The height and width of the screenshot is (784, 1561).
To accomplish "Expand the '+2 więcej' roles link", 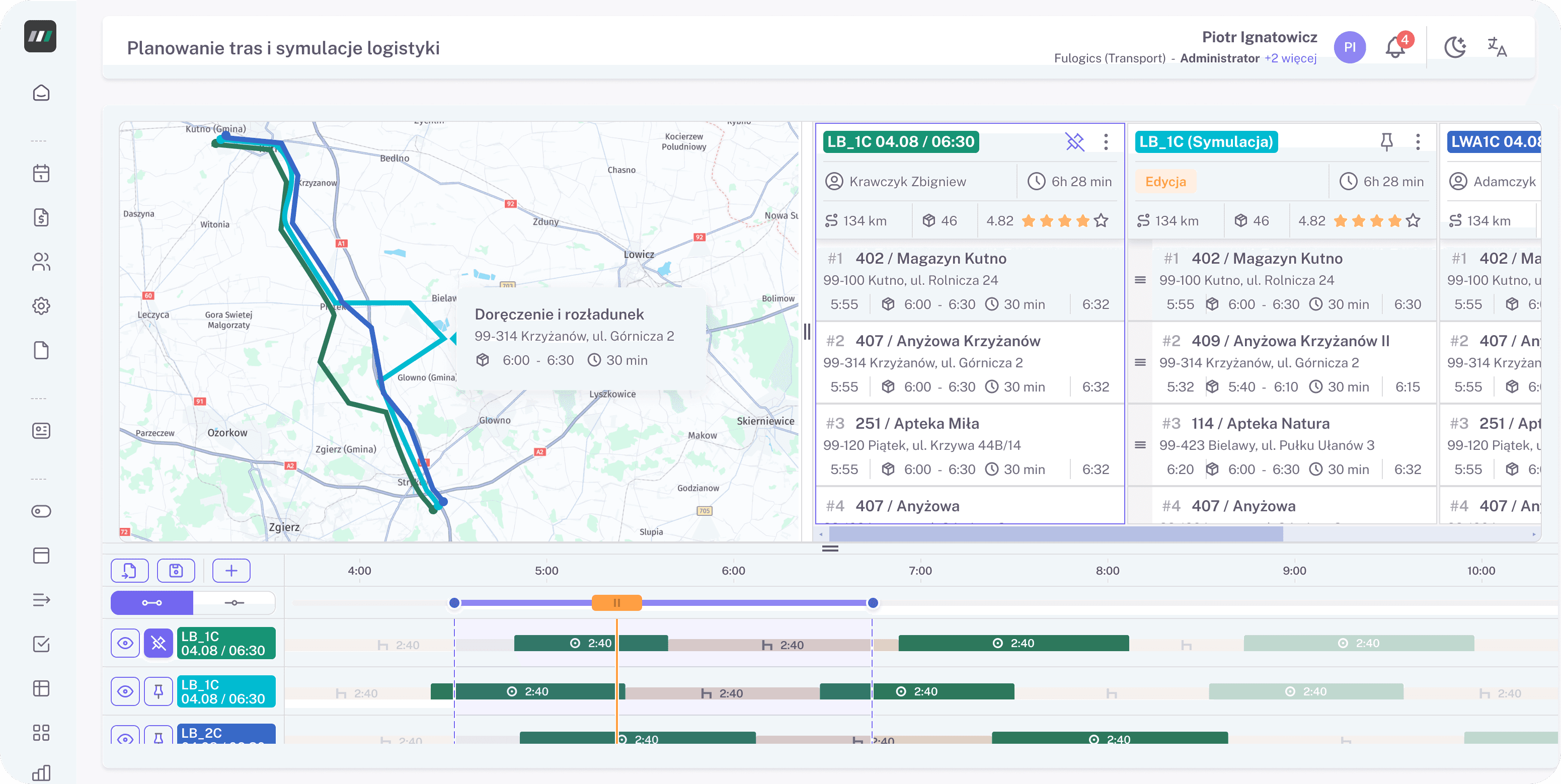I will pos(1290,59).
